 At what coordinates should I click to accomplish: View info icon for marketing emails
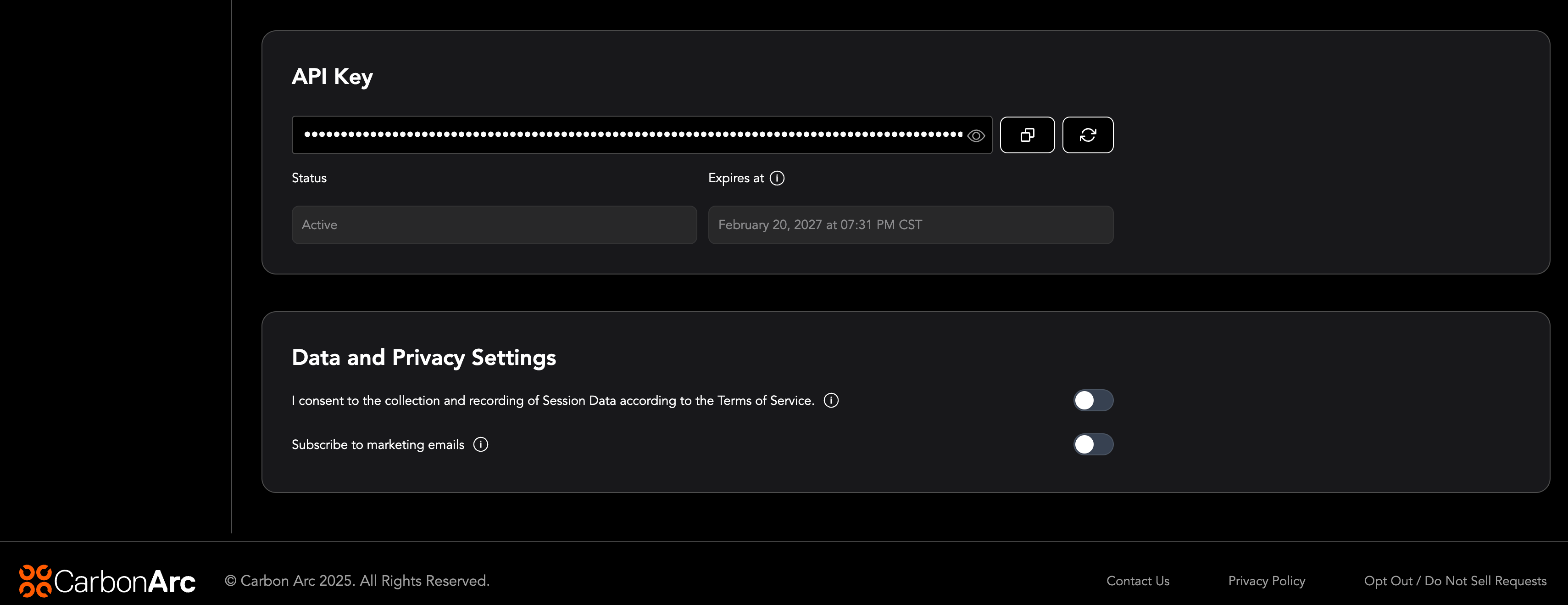(480, 445)
